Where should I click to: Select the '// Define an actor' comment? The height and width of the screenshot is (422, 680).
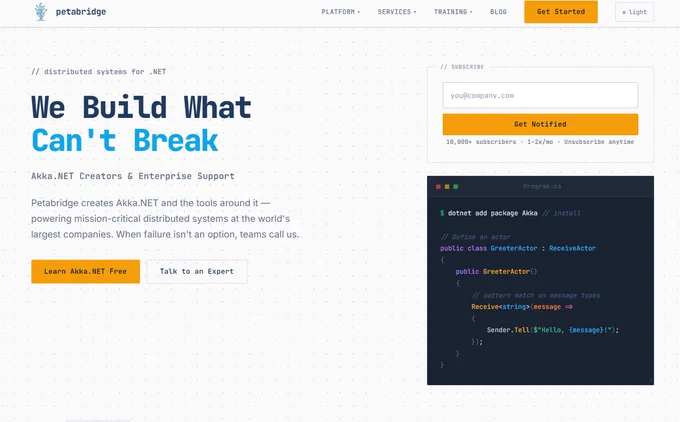(476, 237)
